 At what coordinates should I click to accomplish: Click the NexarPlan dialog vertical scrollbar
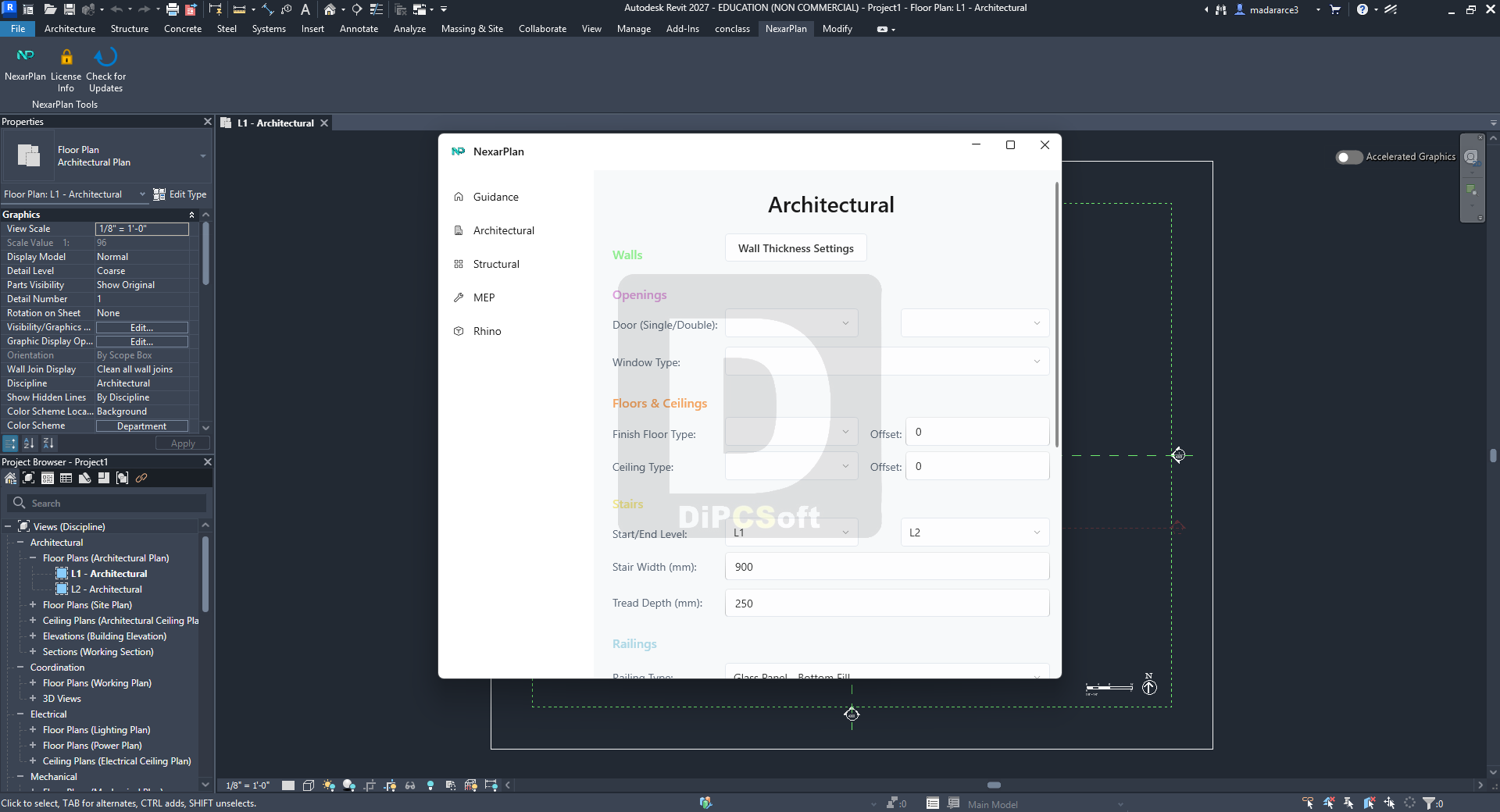point(1057,314)
